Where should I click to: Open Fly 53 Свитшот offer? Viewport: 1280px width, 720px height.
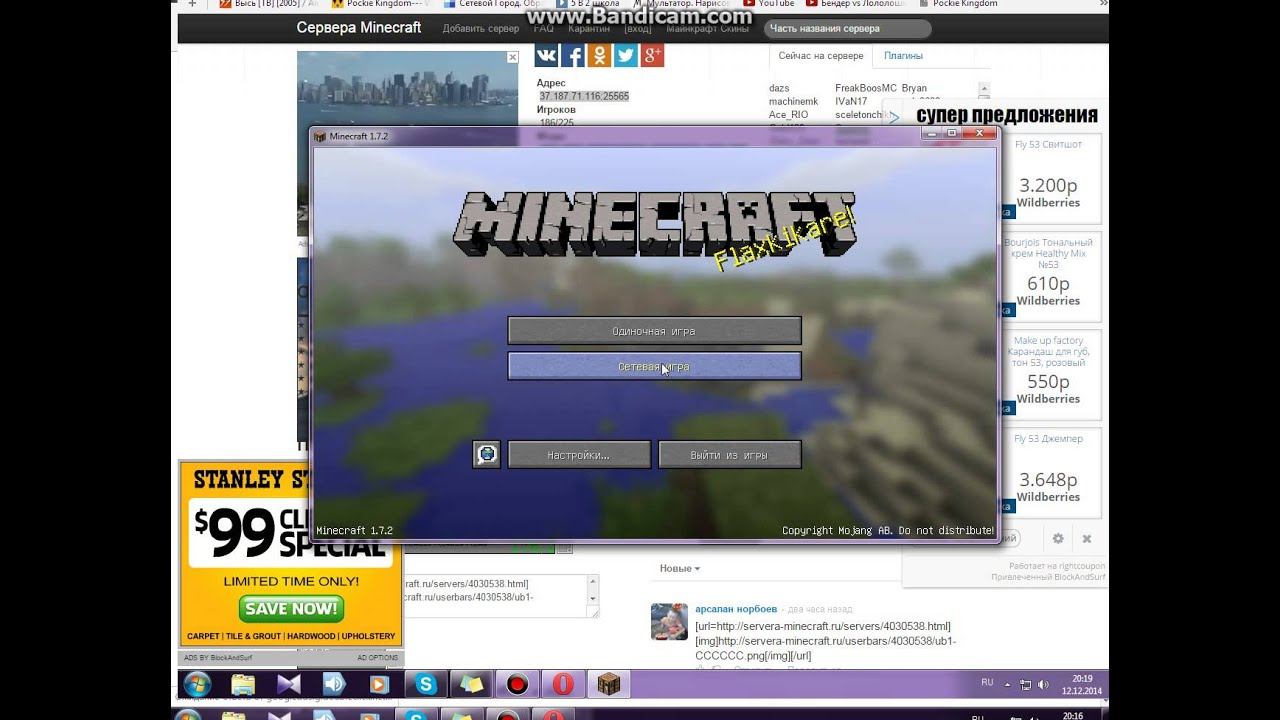(1048, 181)
